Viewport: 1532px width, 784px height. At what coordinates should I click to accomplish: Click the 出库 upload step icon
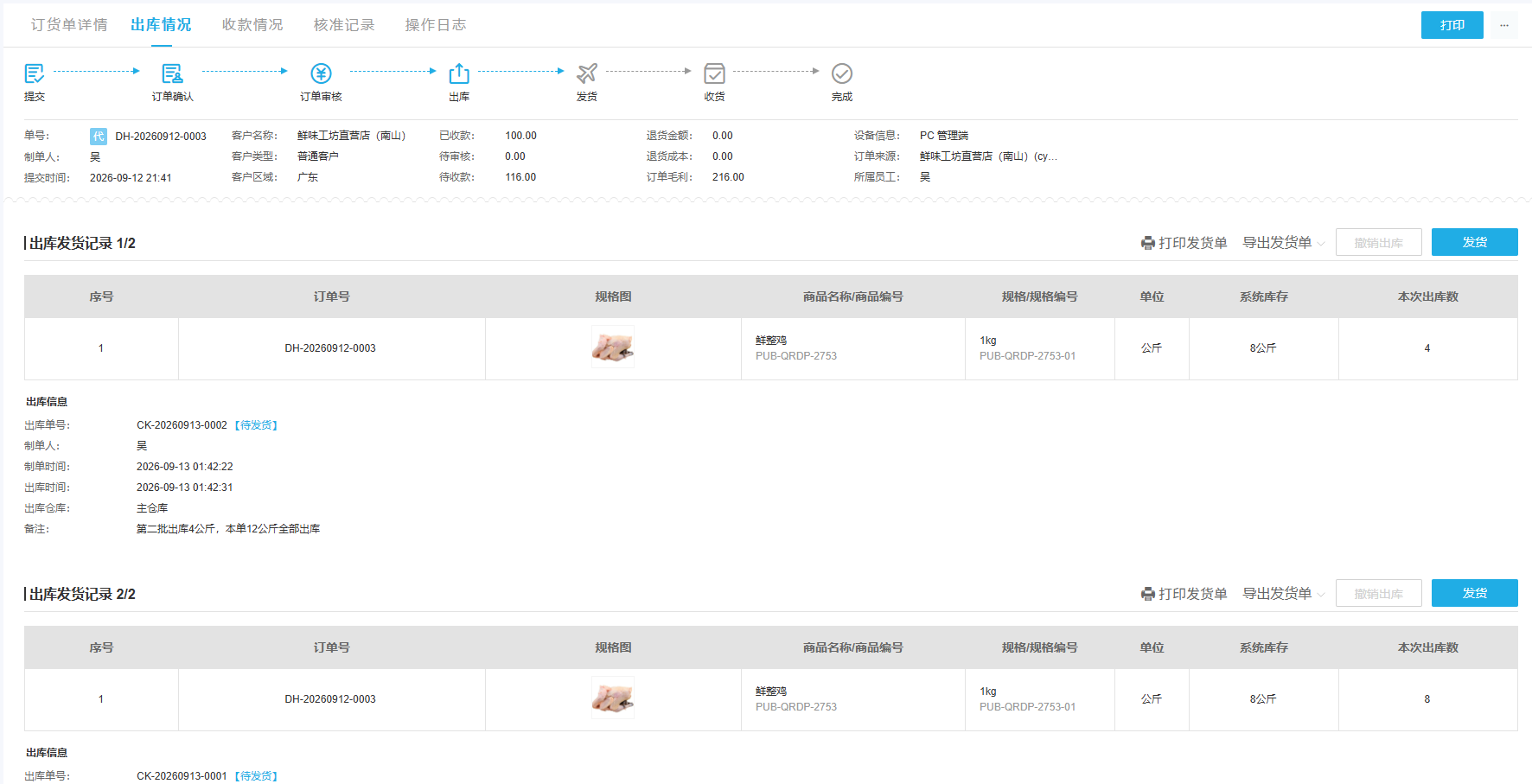(x=459, y=73)
